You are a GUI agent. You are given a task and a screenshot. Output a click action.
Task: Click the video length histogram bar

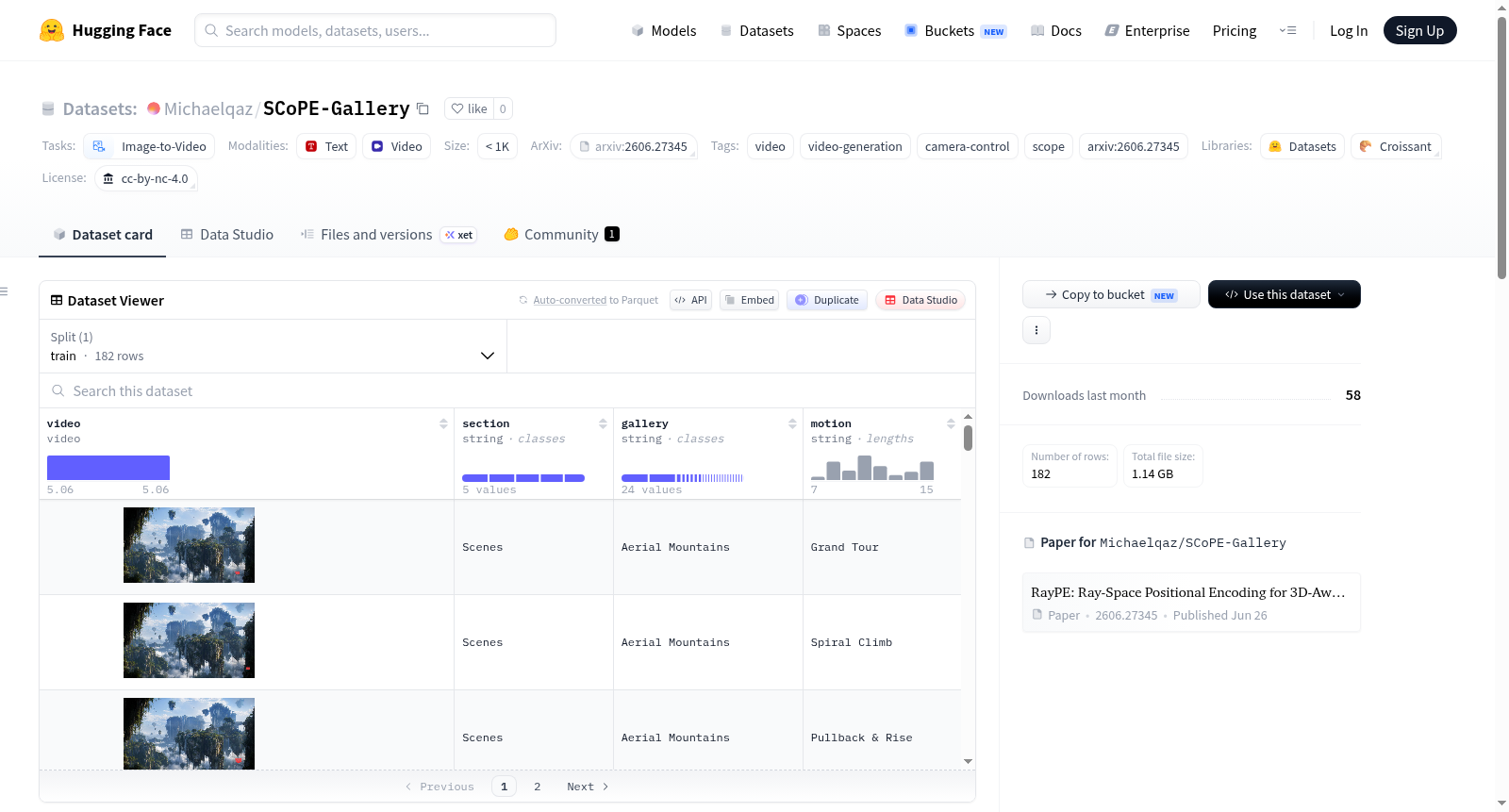tap(108, 468)
